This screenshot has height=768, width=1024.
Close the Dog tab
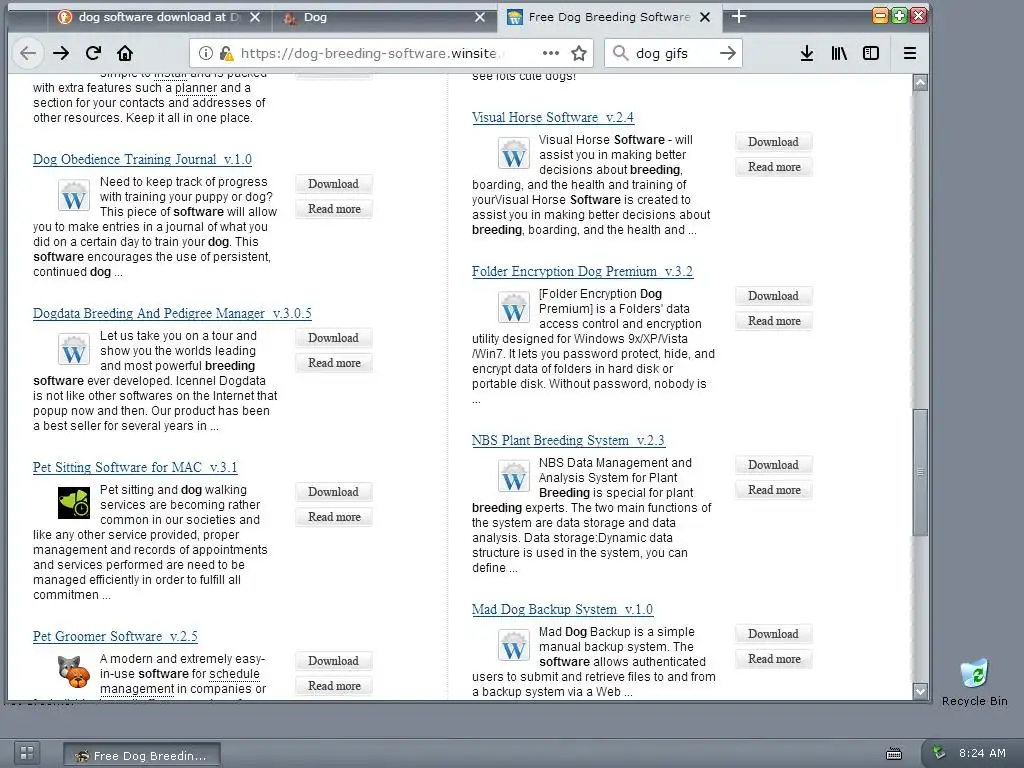pos(480,17)
